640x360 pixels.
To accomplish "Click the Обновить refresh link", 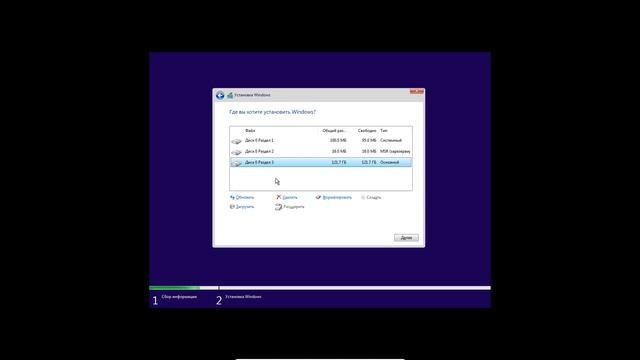I will [x=242, y=198].
